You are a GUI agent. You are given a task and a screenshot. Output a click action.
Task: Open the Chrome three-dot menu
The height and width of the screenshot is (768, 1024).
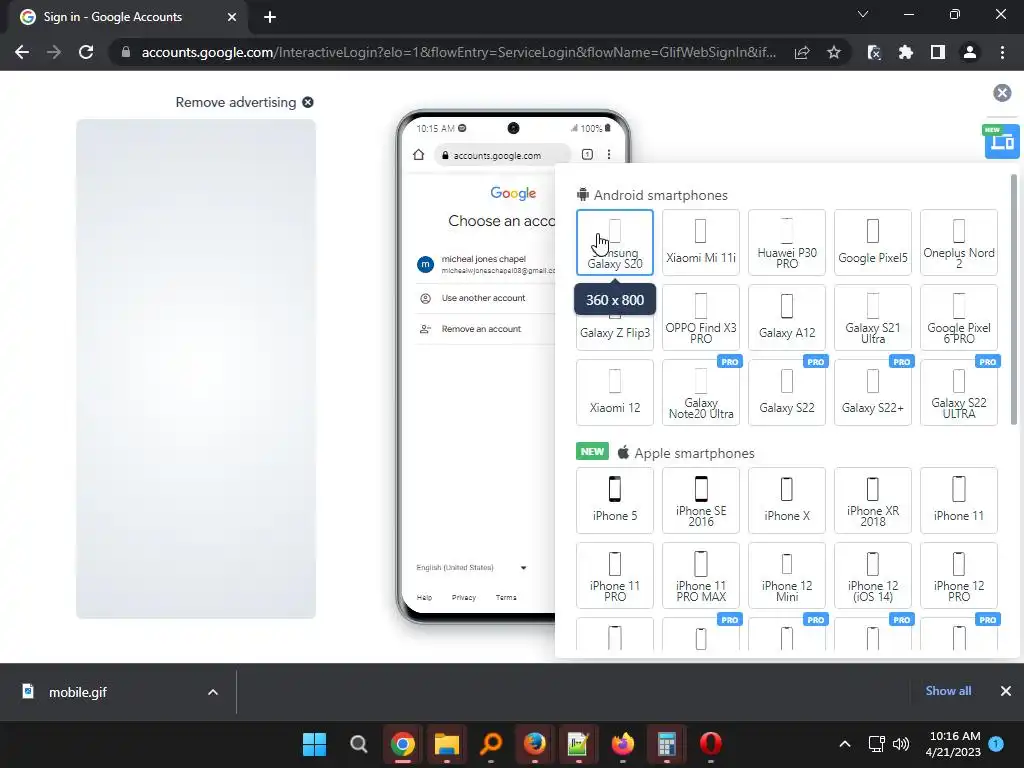(x=1002, y=52)
